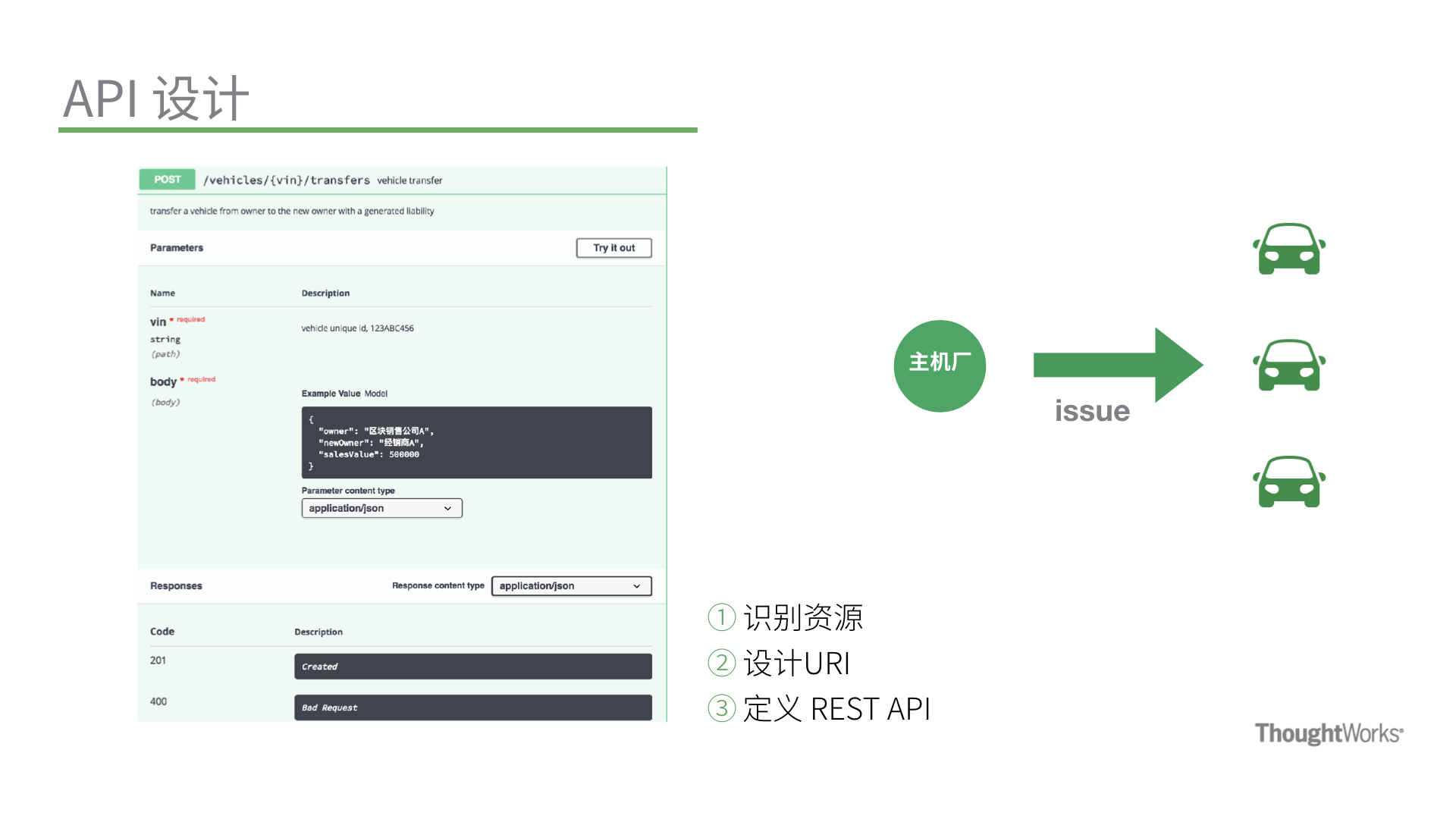Click the 400 response code
Screen dimensions: 1456x819
point(158,701)
